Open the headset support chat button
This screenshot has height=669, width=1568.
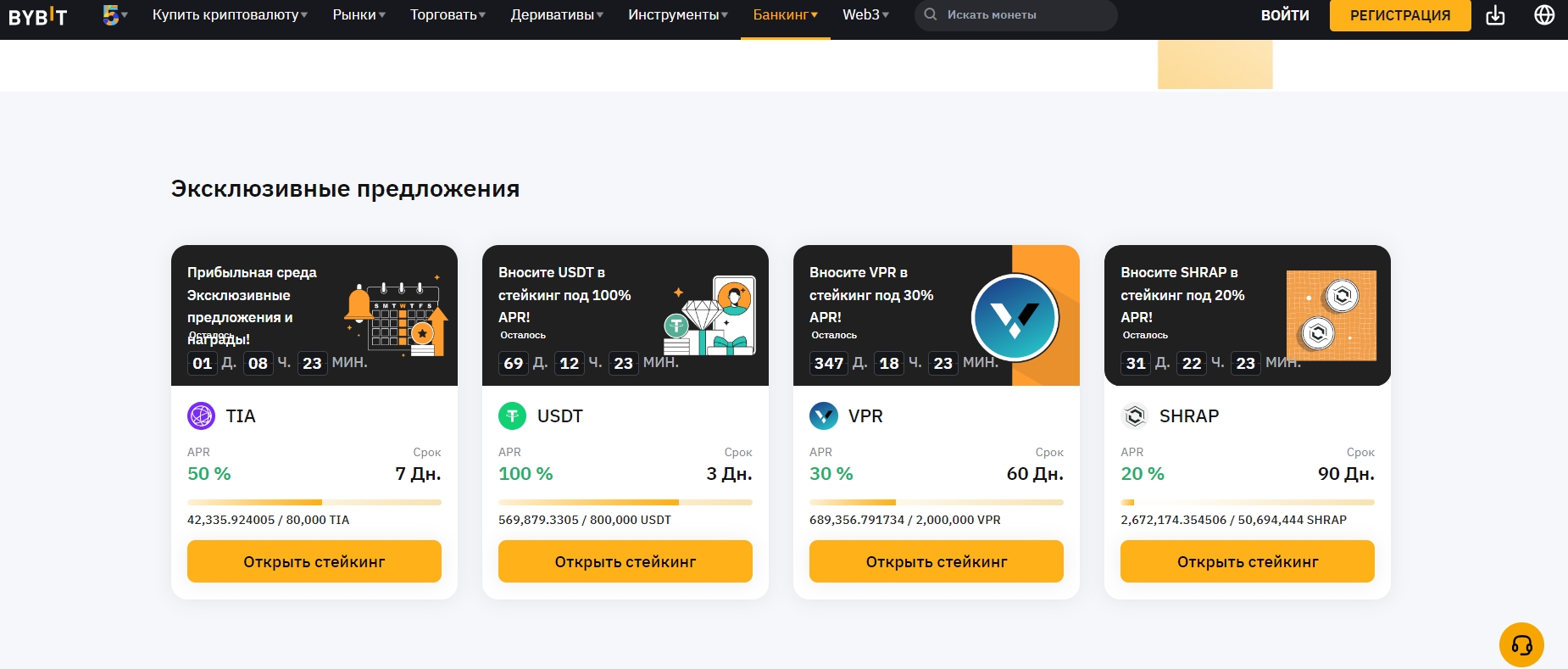point(1521,645)
